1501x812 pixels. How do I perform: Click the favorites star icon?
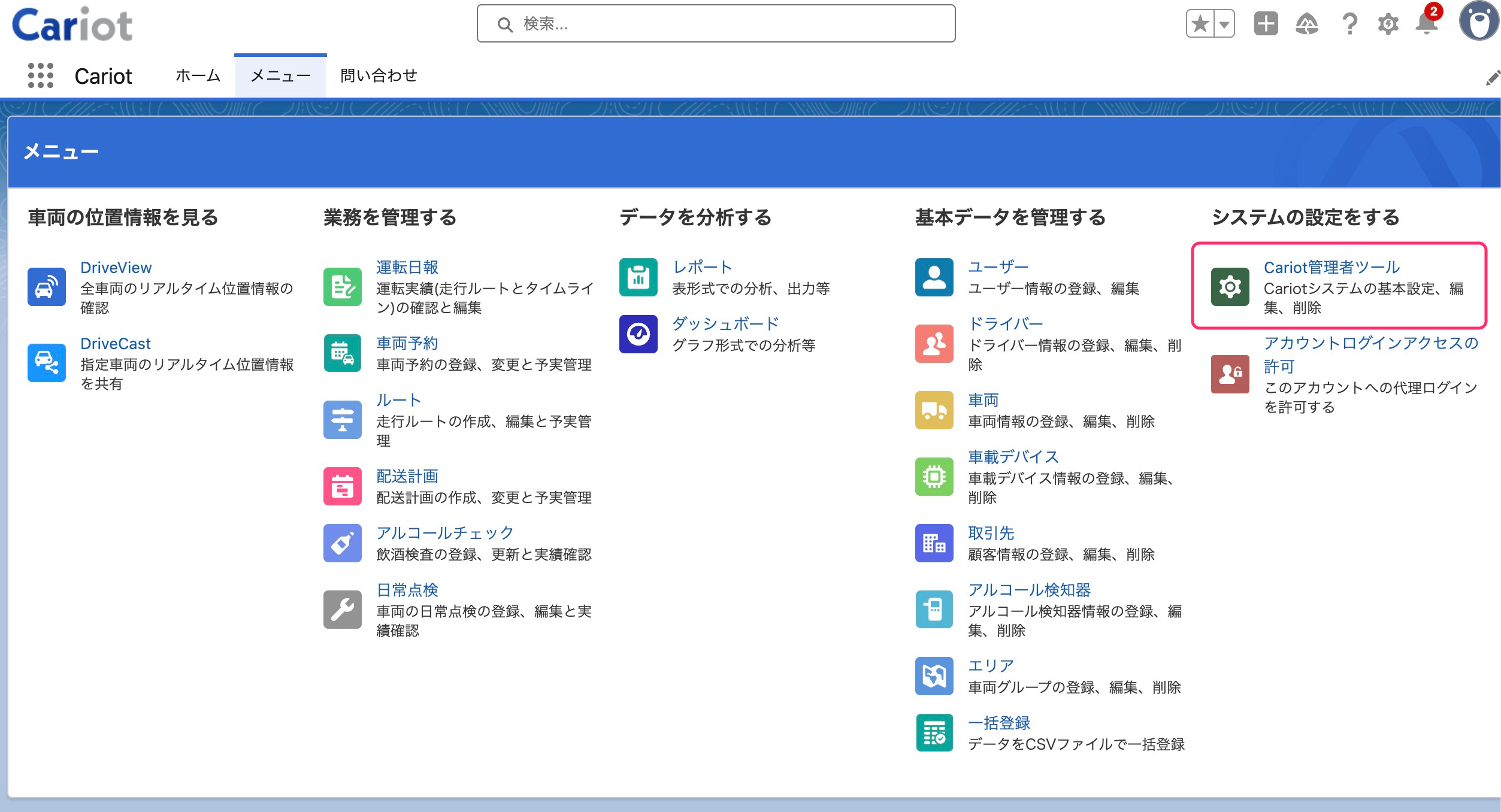point(1200,24)
